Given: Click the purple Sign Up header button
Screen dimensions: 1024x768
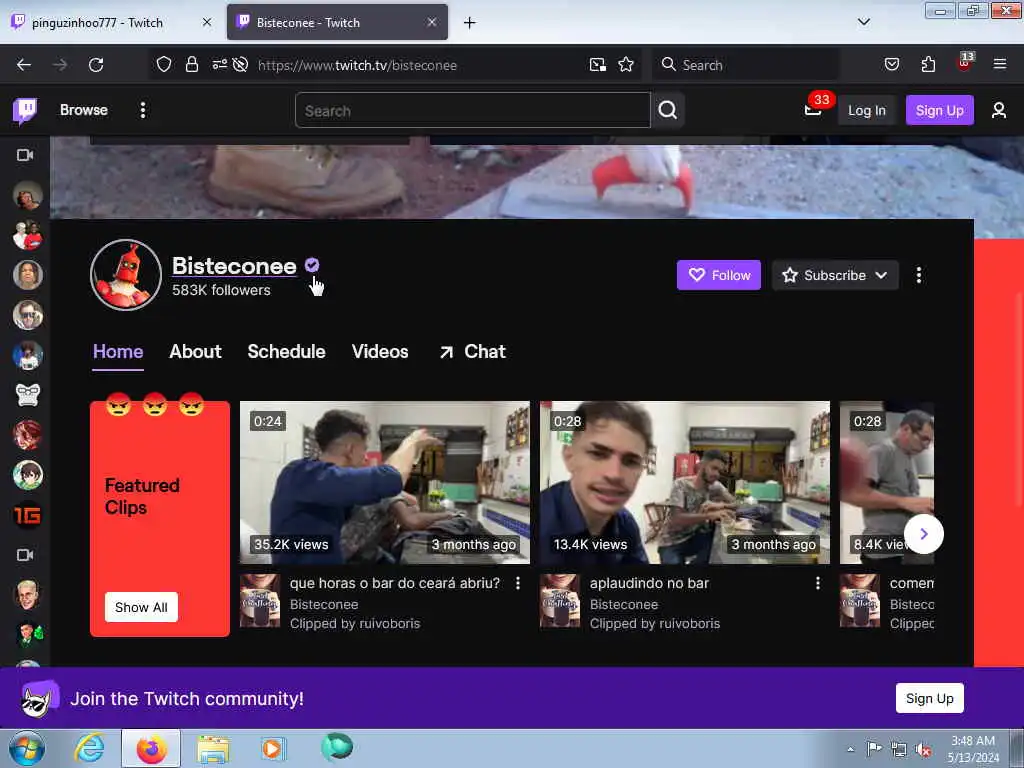Looking at the screenshot, I should [x=939, y=110].
